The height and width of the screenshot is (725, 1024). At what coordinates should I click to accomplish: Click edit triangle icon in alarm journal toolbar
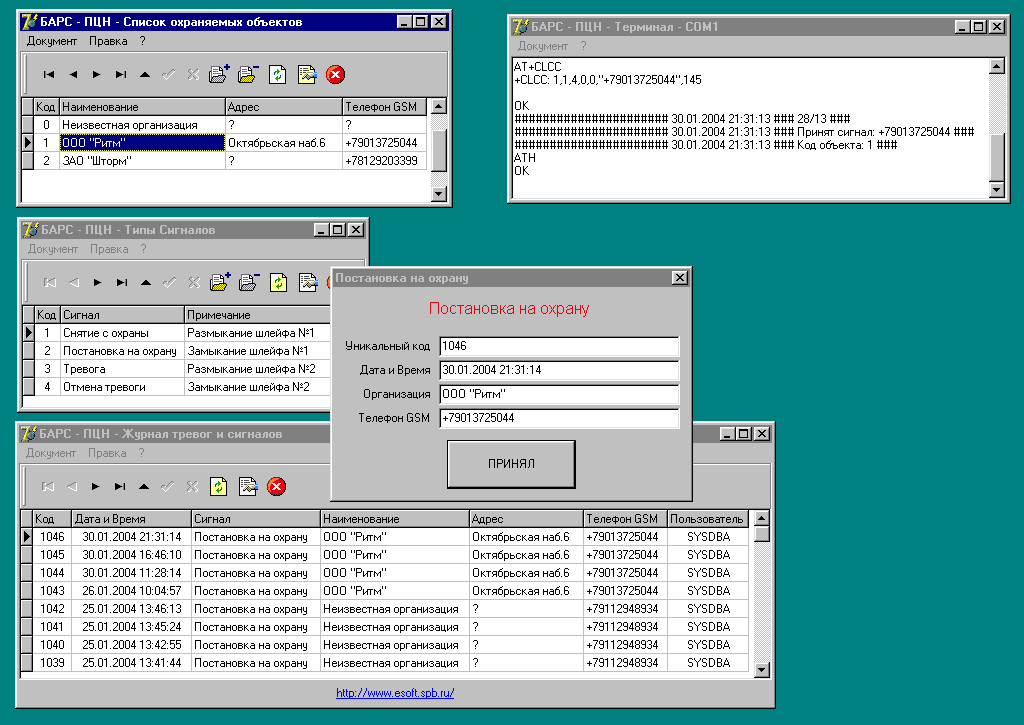tap(144, 487)
